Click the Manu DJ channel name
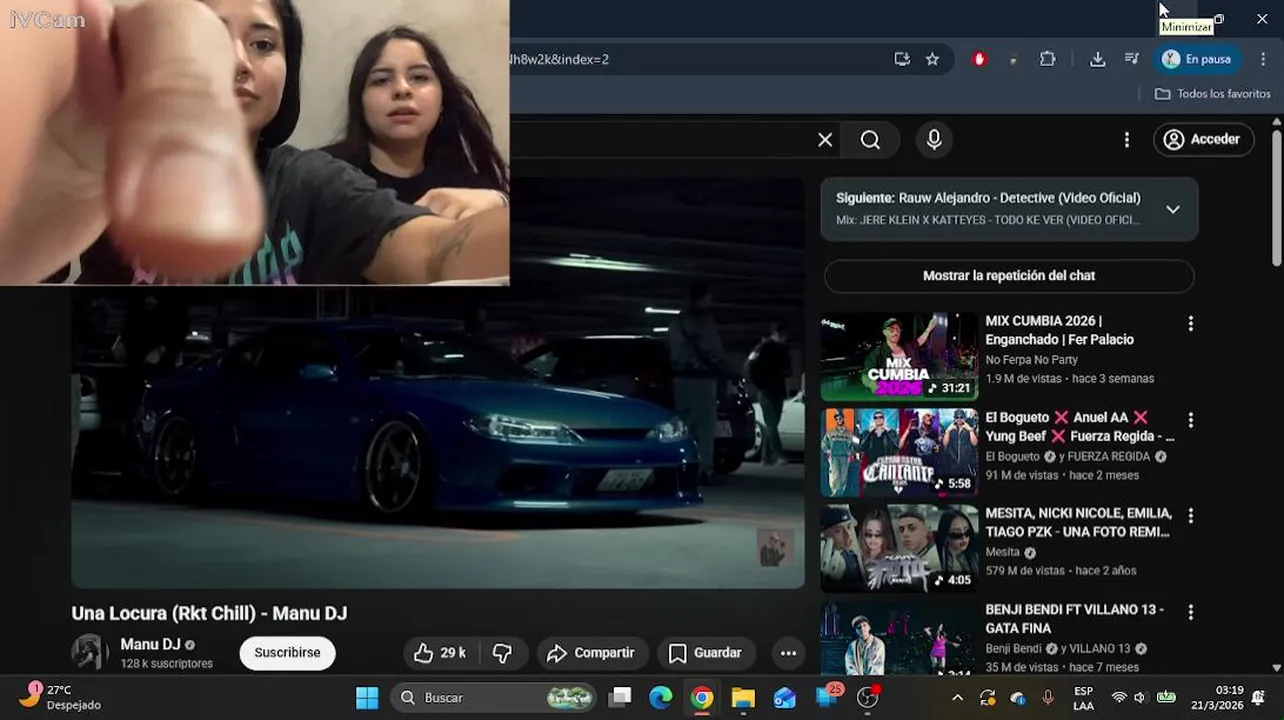Screen dimensions: 1284x720 [150, 645]
